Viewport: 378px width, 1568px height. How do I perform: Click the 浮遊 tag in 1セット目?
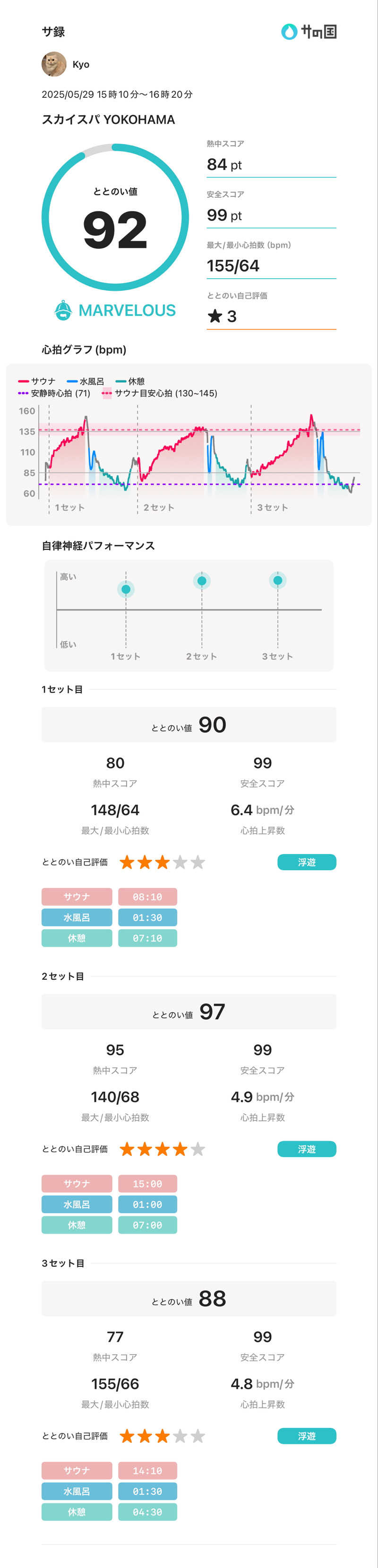pyautogui.click(x=307, y=862)
